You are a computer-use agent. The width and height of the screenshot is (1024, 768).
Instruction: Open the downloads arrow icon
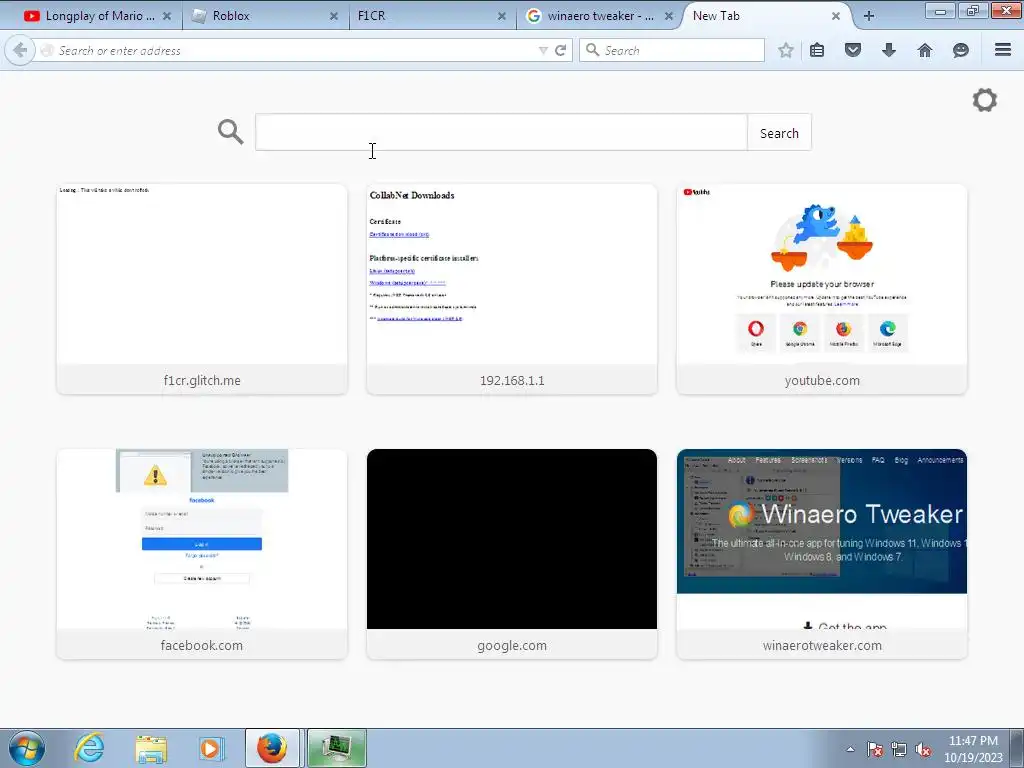pos(889,50)
